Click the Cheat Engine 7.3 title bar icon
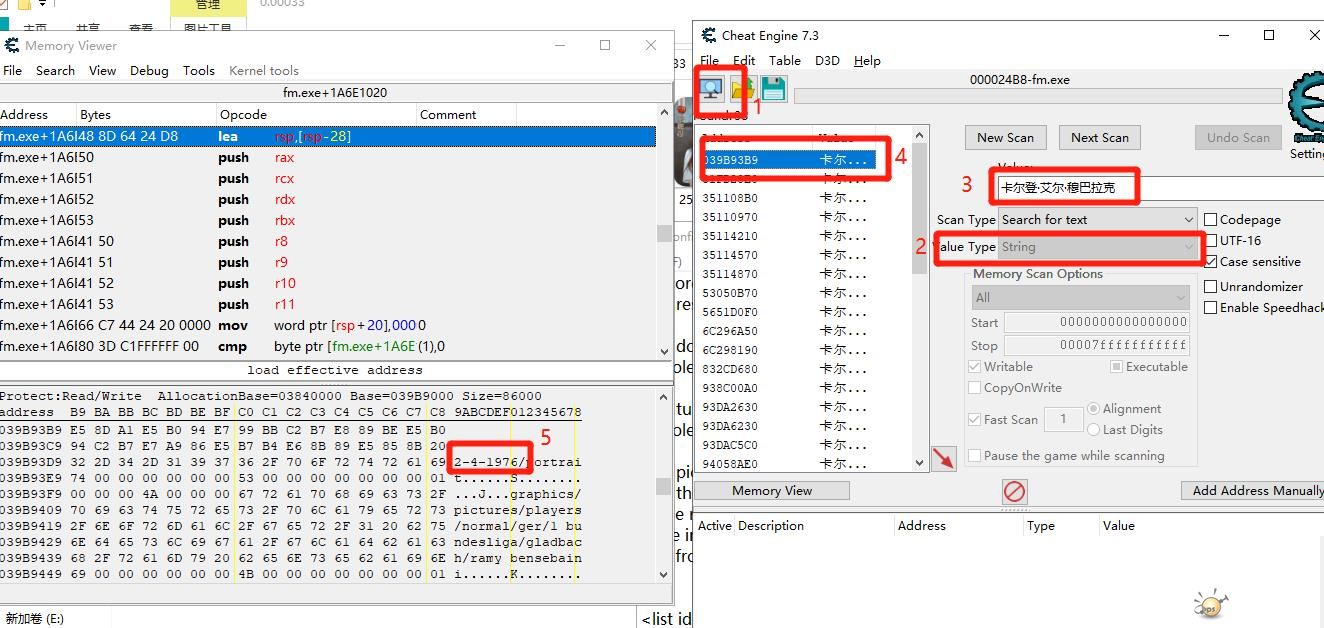The image size is (1324, 628). 709,35
